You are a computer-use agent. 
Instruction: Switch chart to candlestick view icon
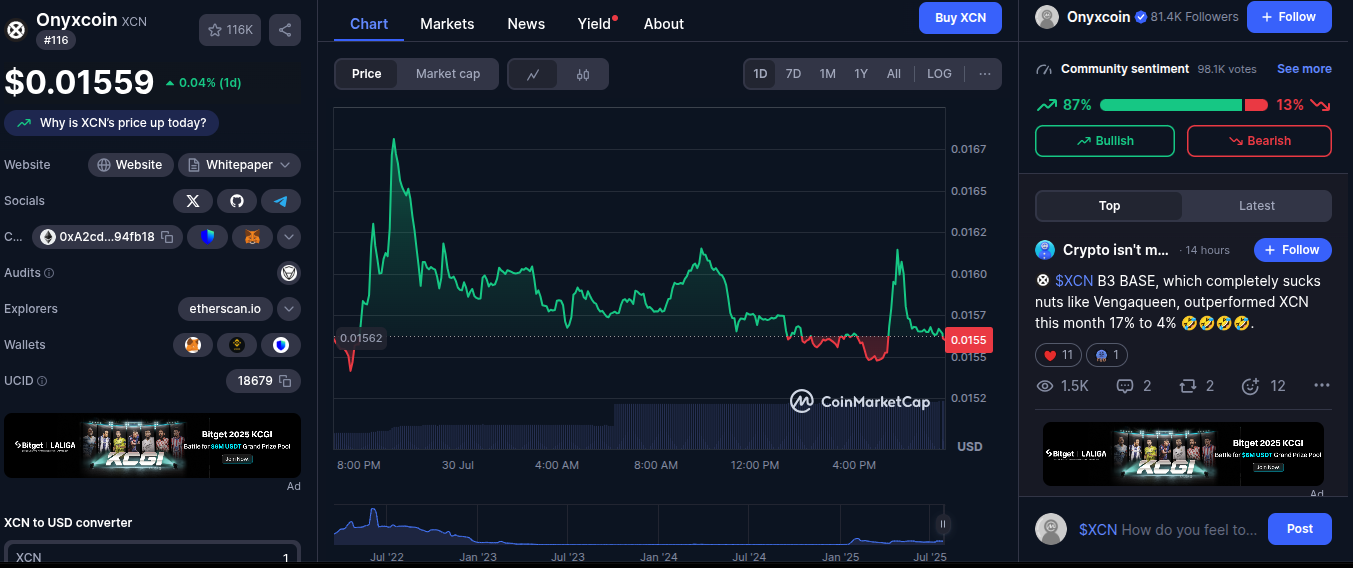click(583, 74)
